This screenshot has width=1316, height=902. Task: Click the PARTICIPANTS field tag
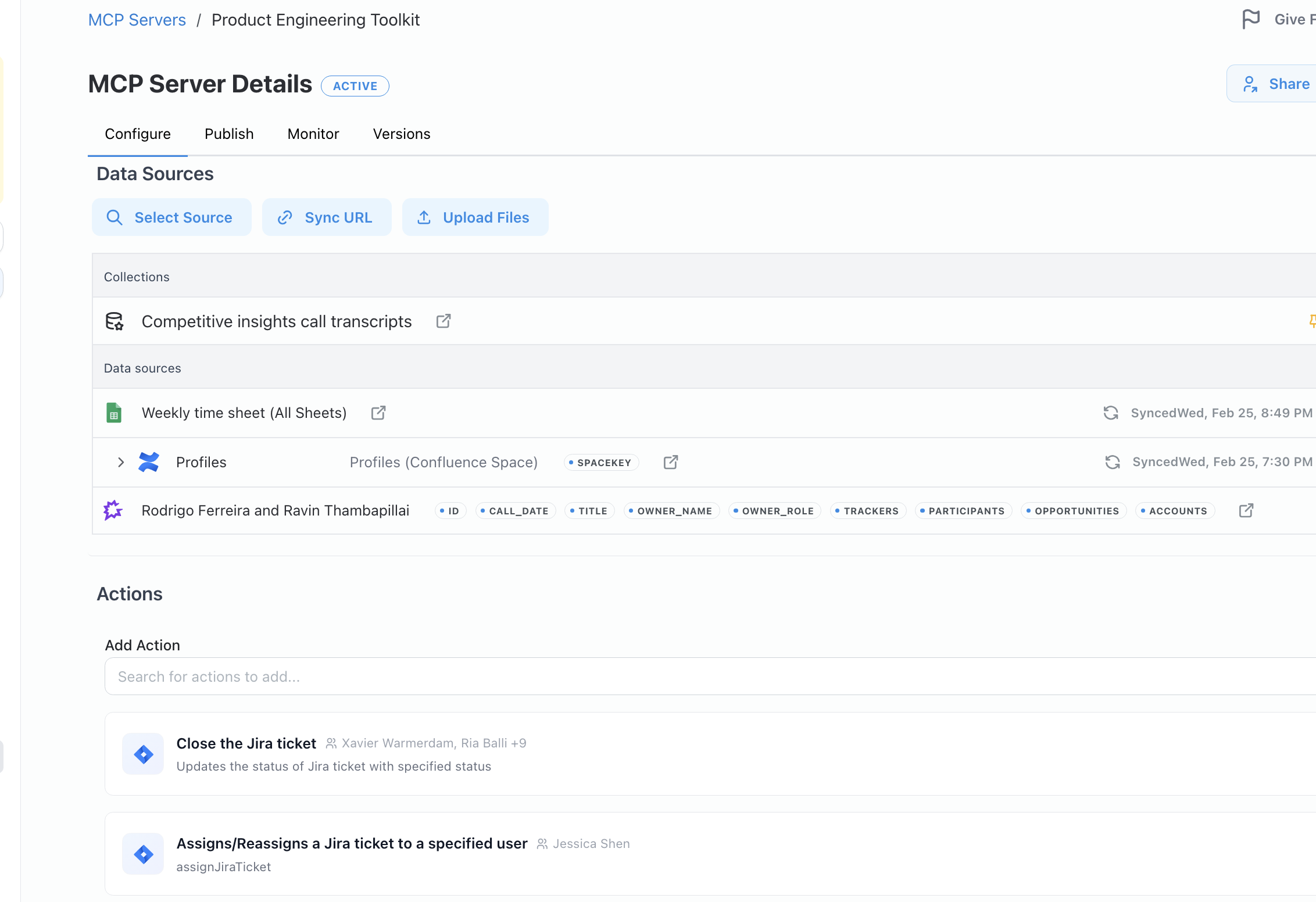coord(963,511)
